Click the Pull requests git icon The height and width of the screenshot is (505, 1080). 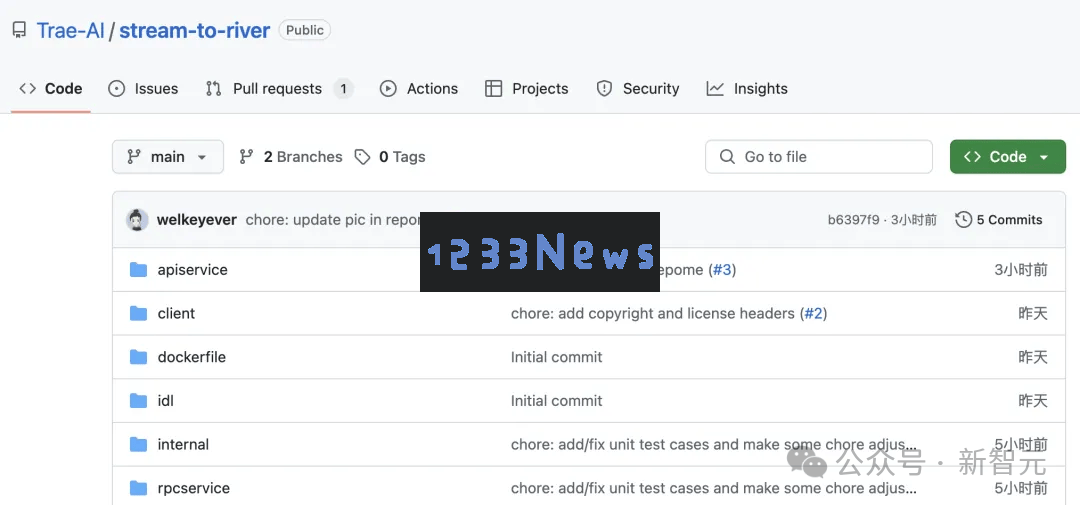coord(214,89)
